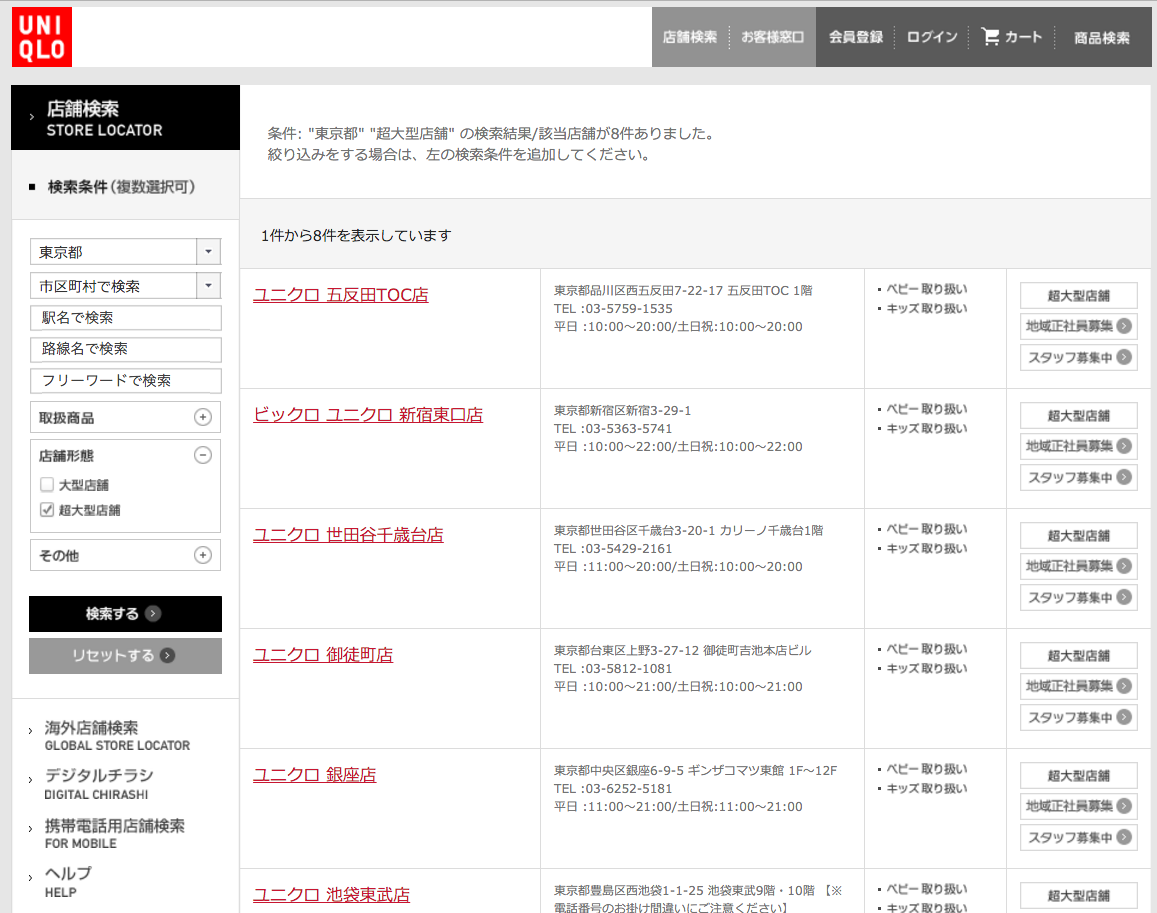The width and height of the screenshot is (1157, 913).
Task: Click the リセットする button
Action: pyautogui.click(x=125, y=655)
